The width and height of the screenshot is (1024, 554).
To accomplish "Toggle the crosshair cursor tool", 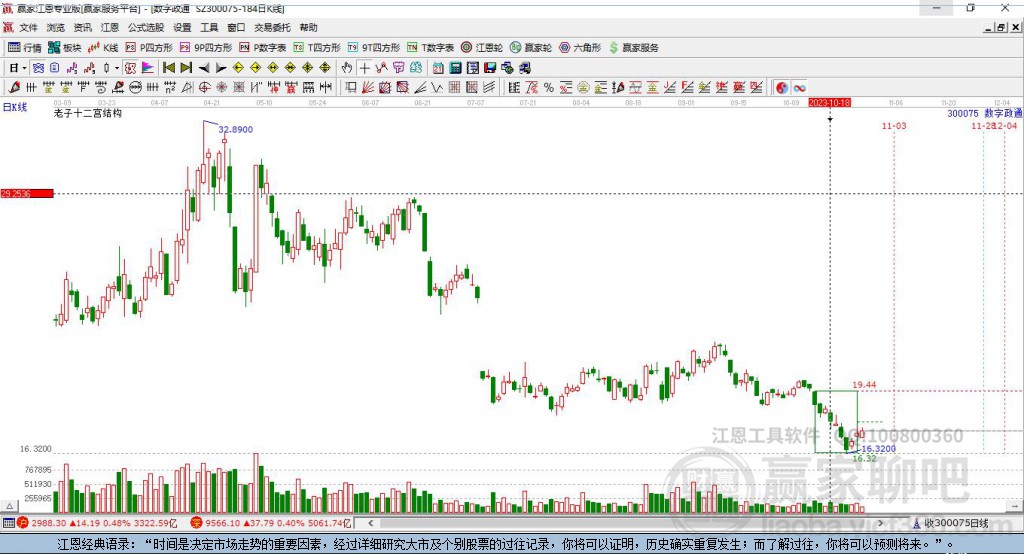I will [364, 68].
